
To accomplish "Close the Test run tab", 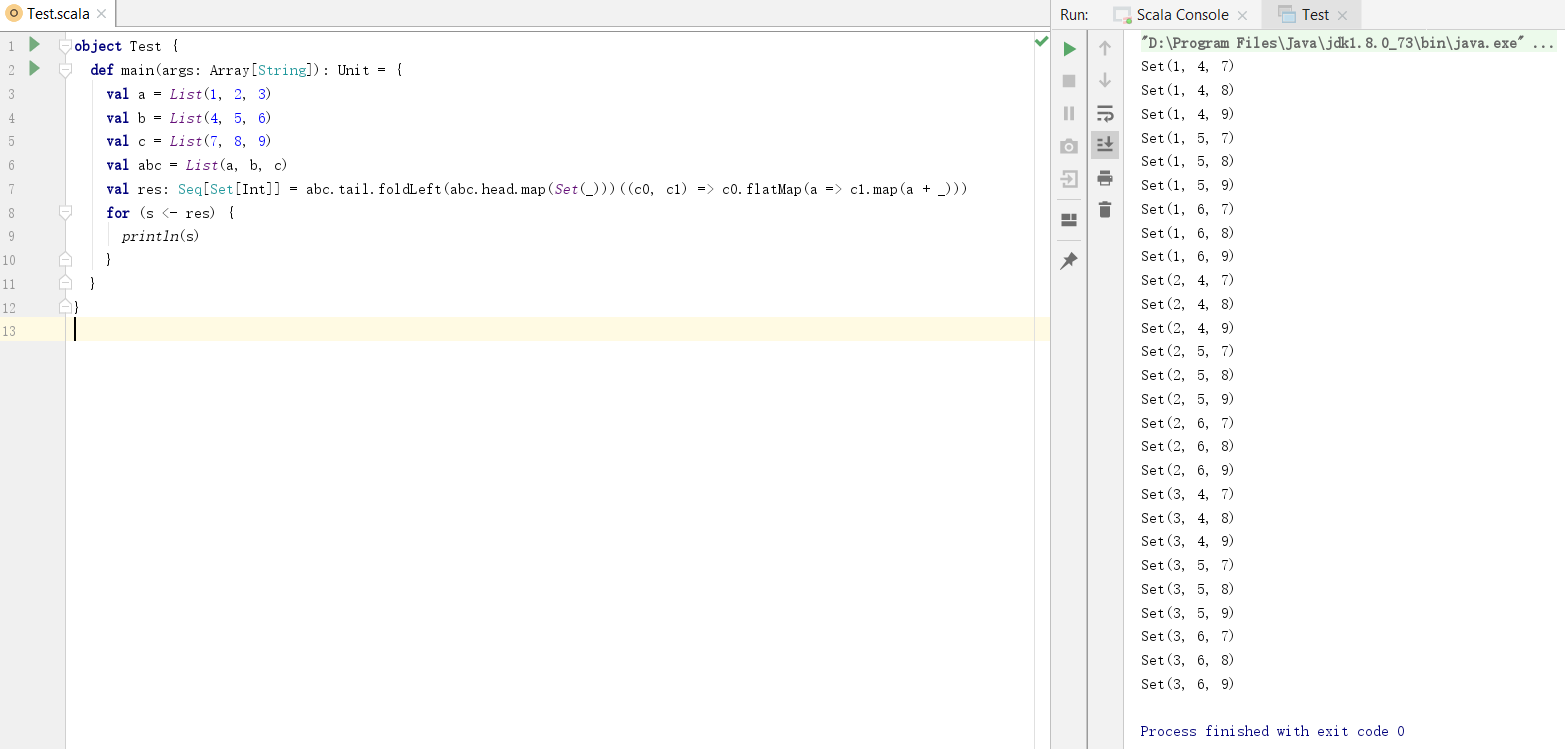I will click(x=1342, y=15).
